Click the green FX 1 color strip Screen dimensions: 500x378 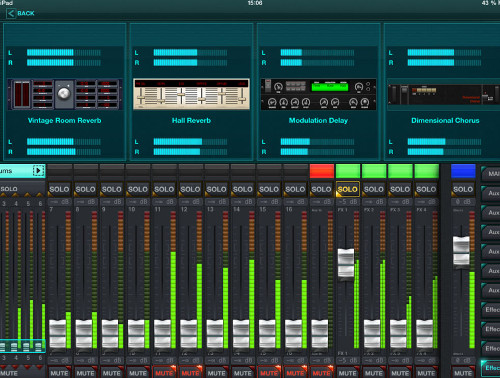(348, 171)
